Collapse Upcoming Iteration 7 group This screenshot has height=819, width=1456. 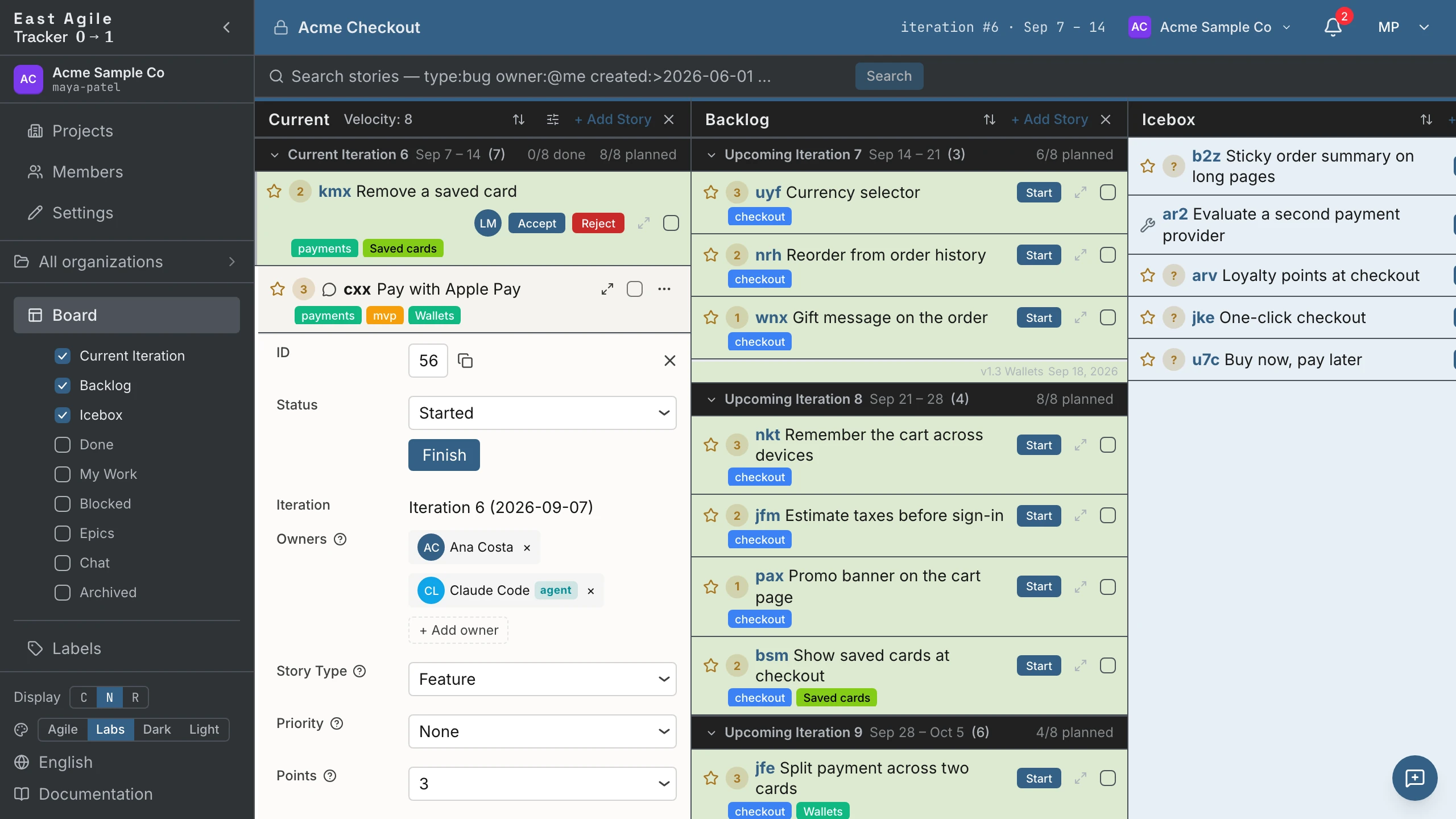712,155
